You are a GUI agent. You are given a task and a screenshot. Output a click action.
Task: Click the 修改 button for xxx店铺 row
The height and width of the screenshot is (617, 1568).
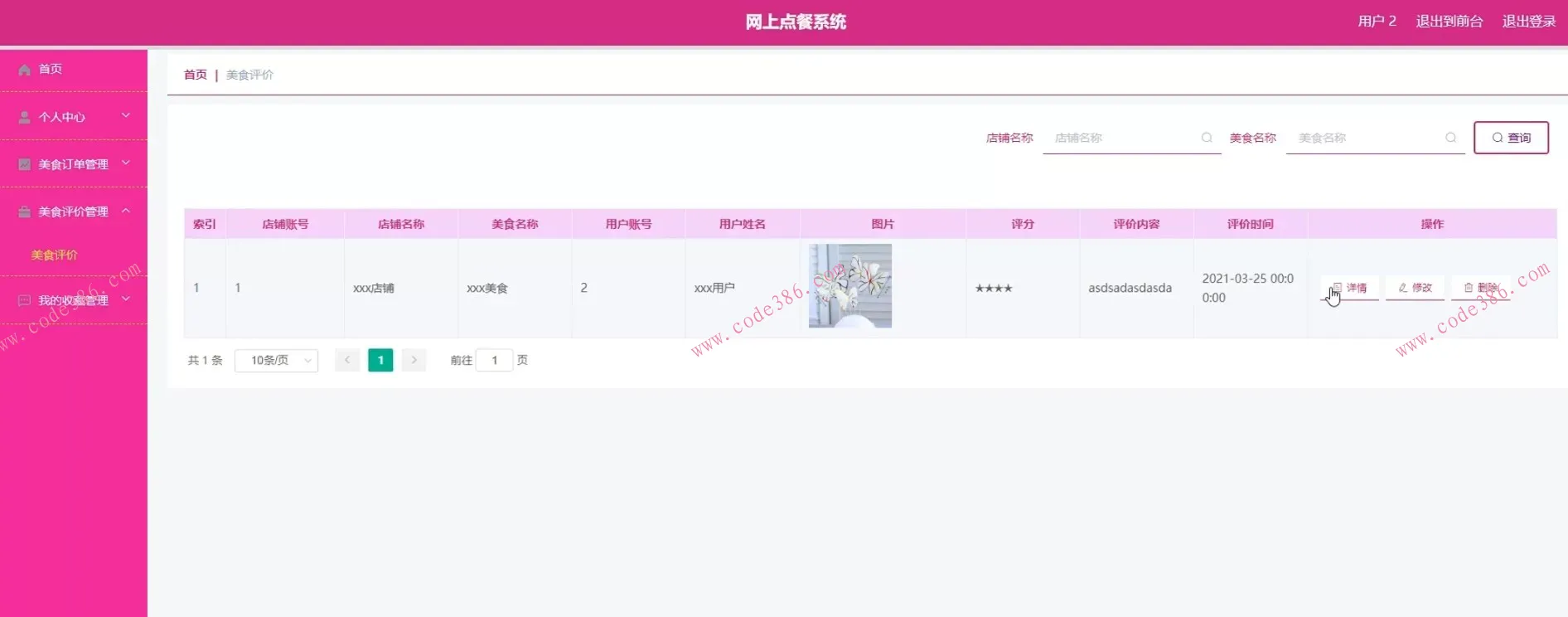(1415, 288)
